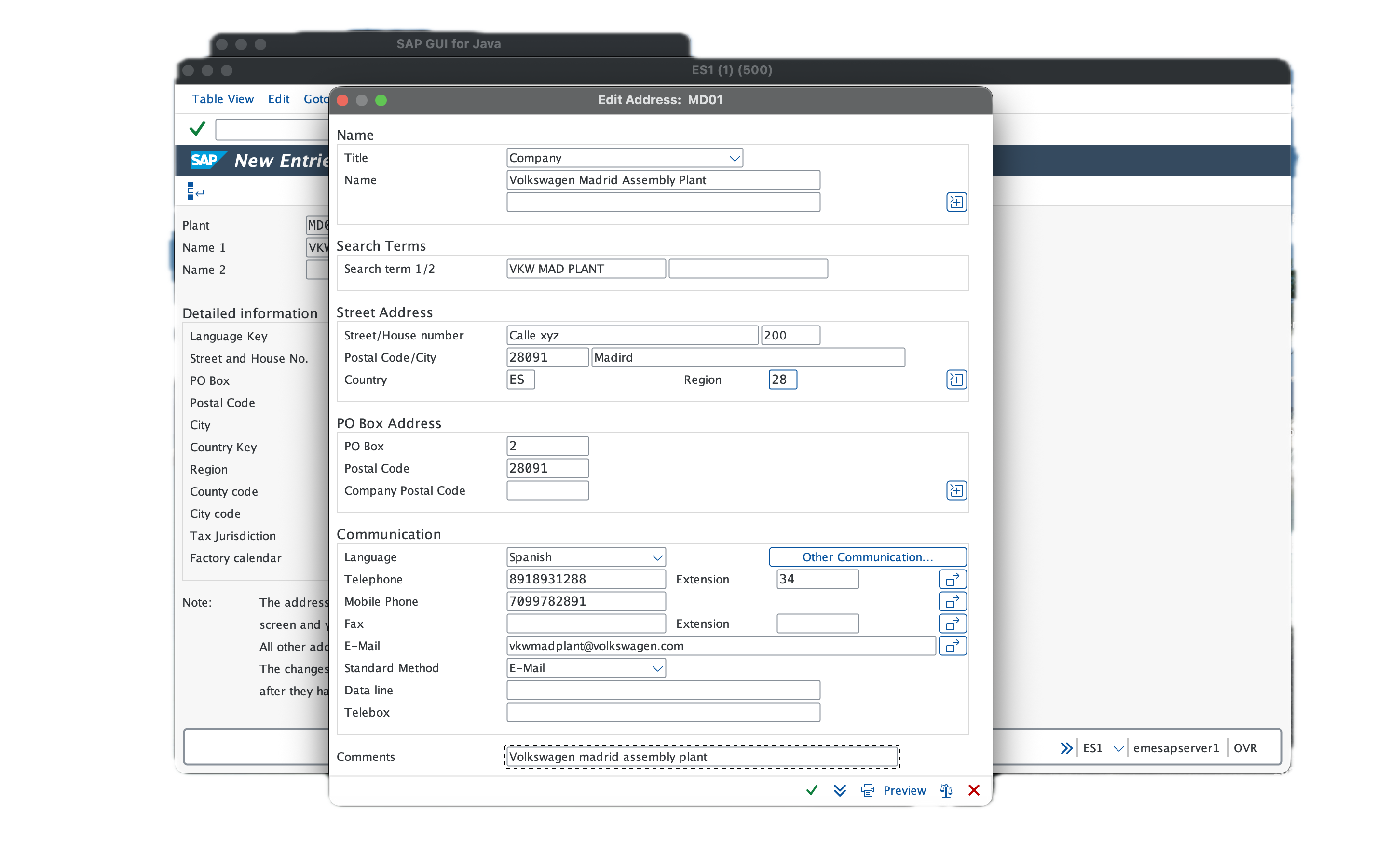Click the balance-scale icon in dialog footer

(946, 790)
